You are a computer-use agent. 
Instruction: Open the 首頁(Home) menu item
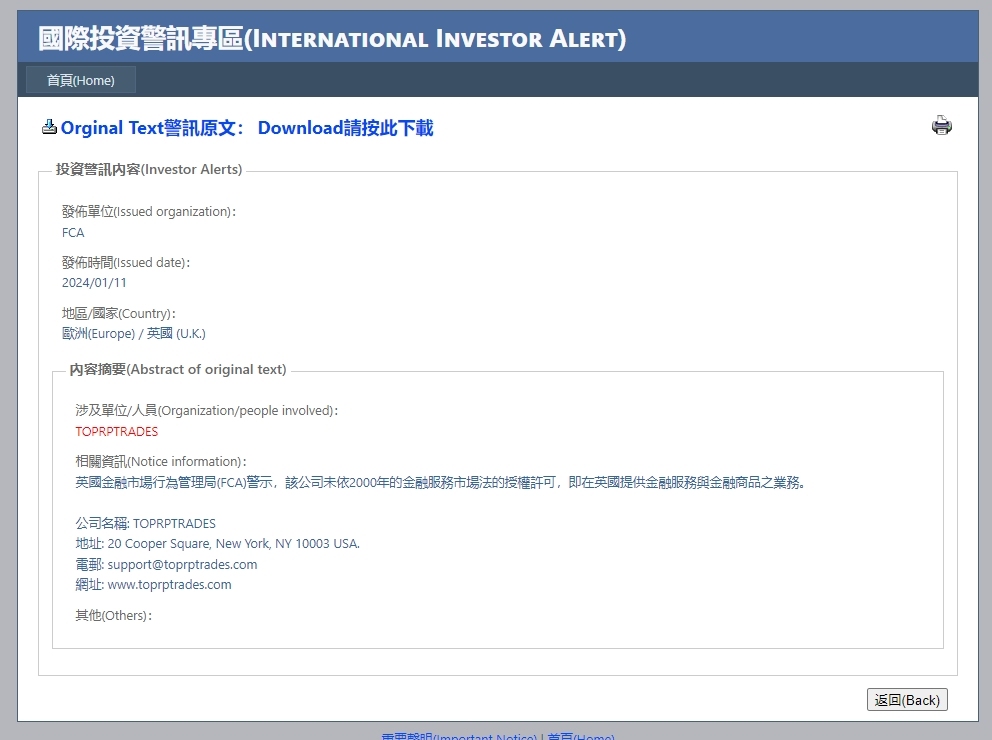[81, 80]
